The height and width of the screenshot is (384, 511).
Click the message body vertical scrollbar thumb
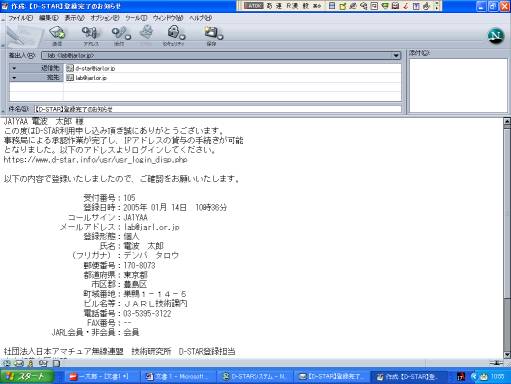click(x=507, y=212)
